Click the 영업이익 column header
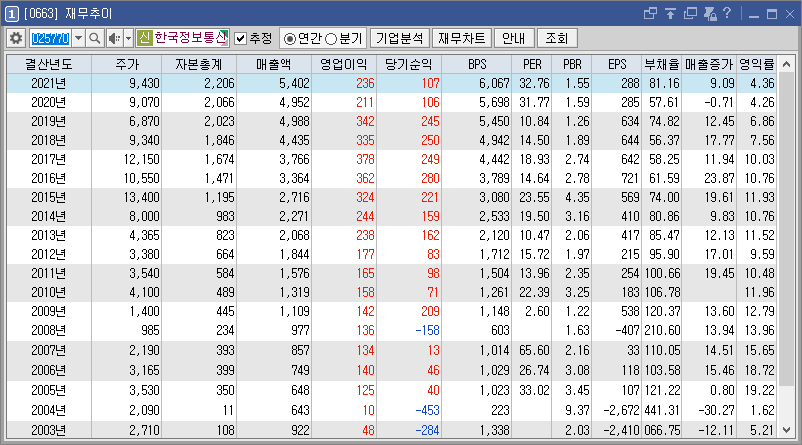 click(344, 64)
